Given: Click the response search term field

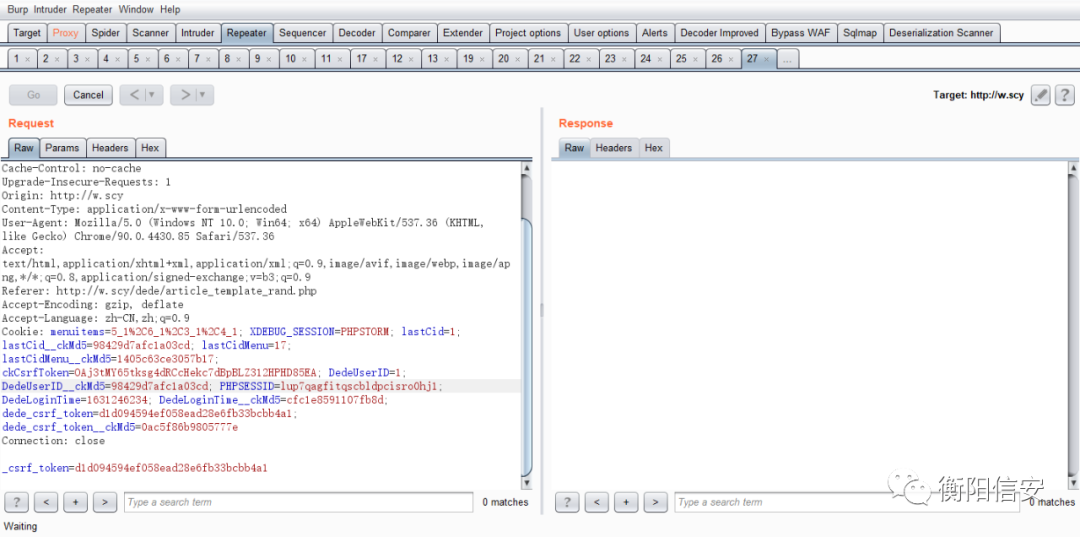Looking at the screenshot, I should click(847, 502).
